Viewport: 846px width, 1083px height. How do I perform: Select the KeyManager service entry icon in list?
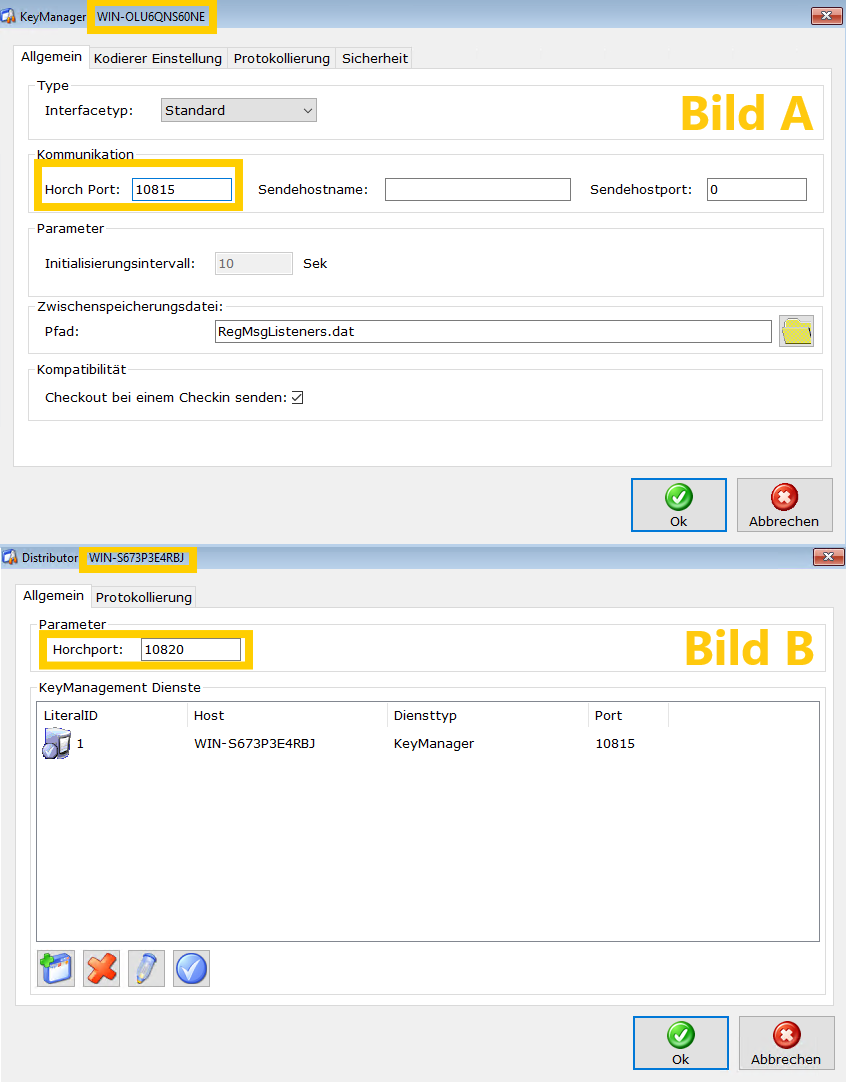(x=56, y=744)
